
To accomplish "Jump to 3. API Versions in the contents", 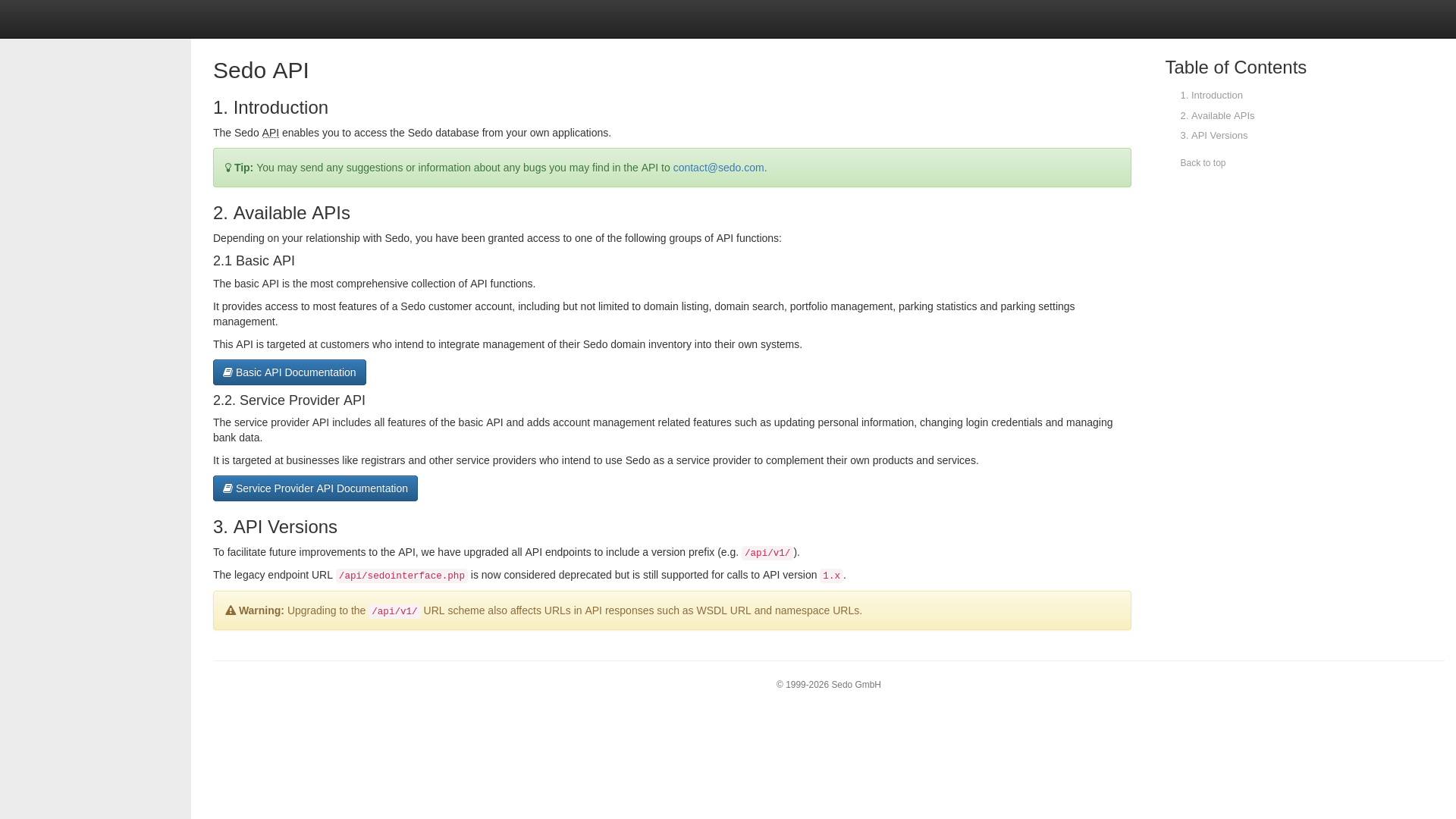I will tap(1213, 136).
